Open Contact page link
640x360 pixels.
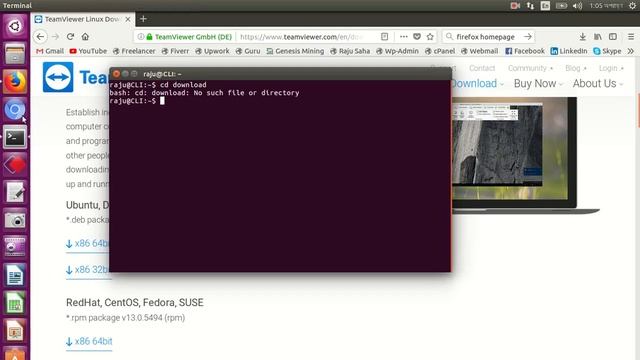(x=482, y=68)
